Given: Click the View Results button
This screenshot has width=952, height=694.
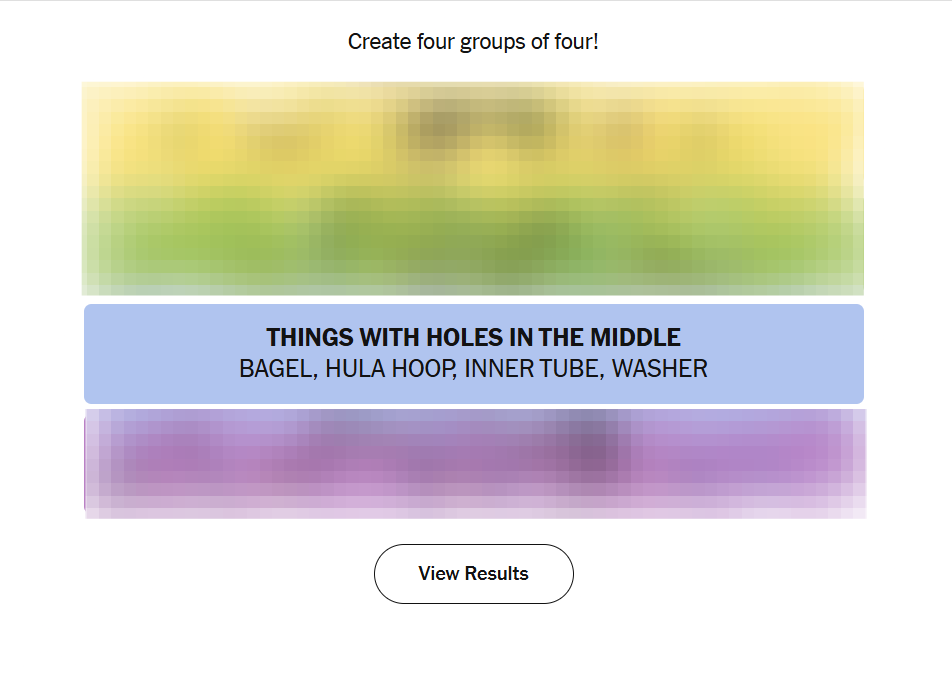Looking at the screenshot, I should point(473,574).
